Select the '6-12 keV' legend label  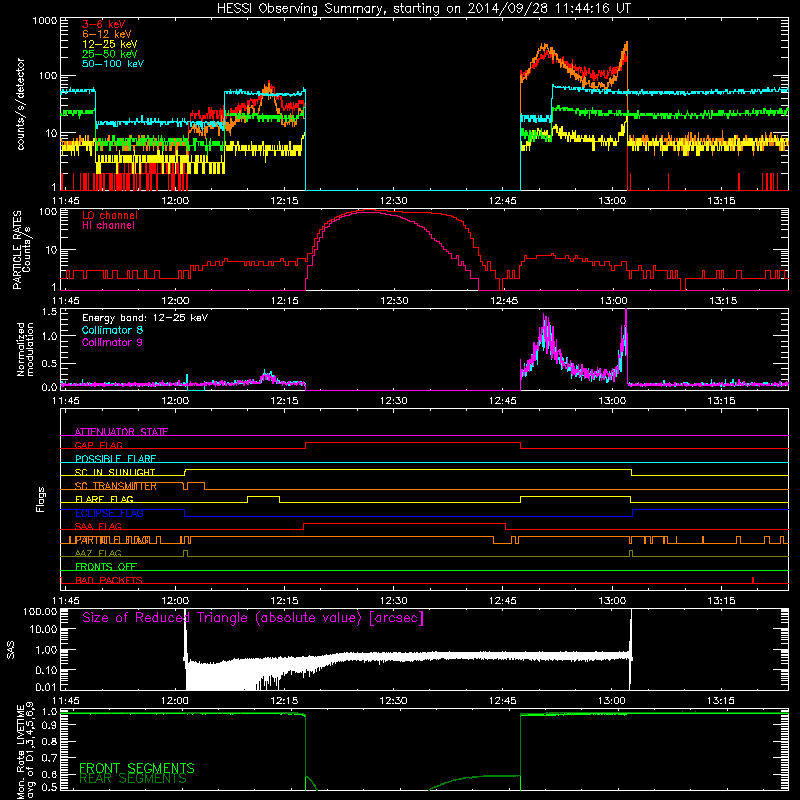coord(107,34)
